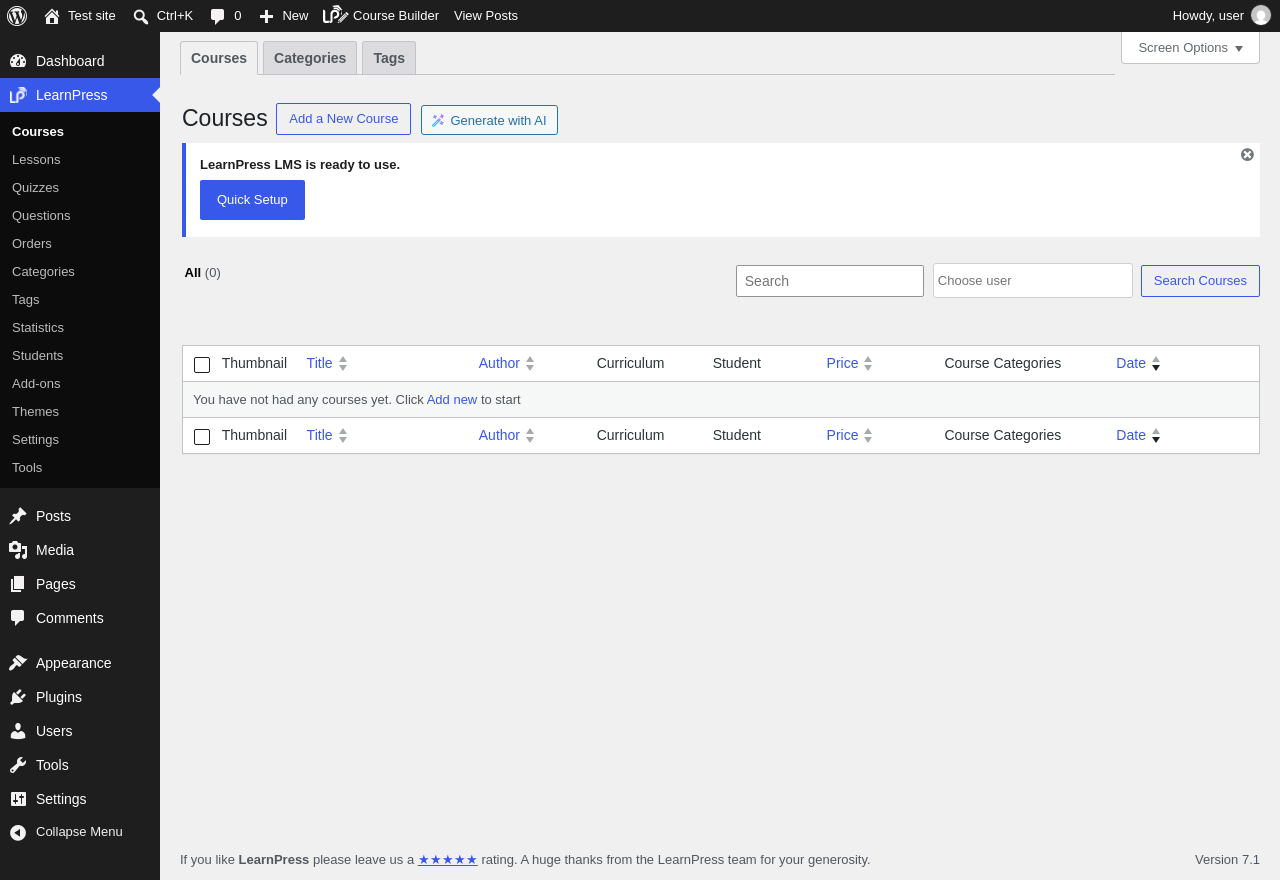Sort by Title using header sort arrows
Screen dimensions: 1280x880
(x=343, y=363)
